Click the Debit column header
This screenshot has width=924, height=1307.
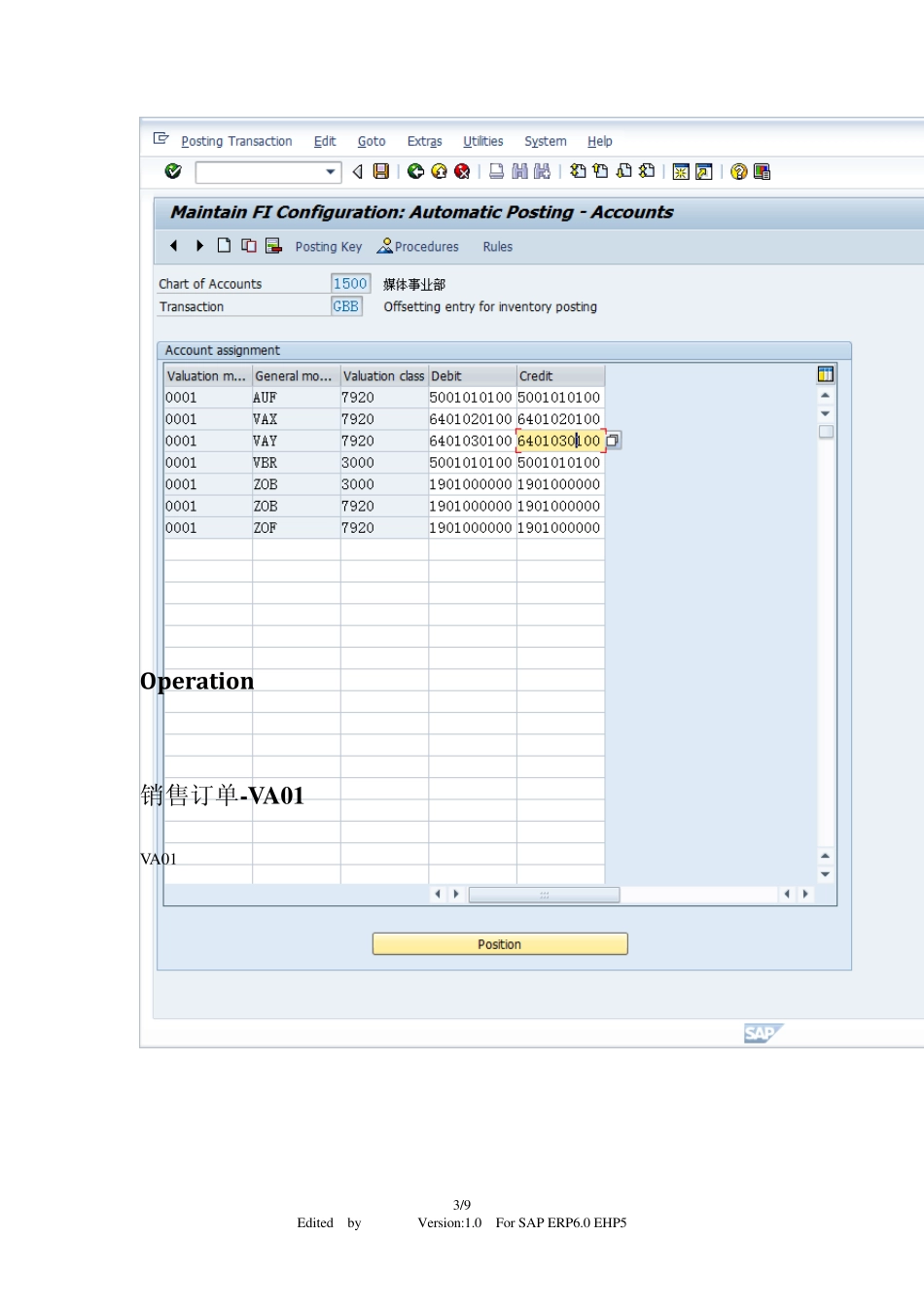click(472, 376)
